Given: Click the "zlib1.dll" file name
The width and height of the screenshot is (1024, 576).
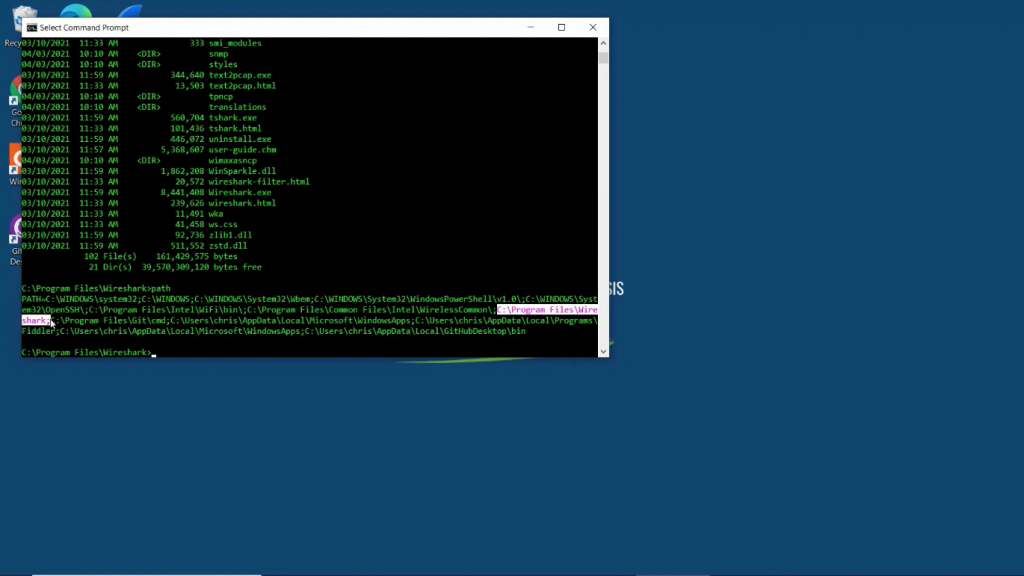Looking at the screenshot, I should pos(230,235).
